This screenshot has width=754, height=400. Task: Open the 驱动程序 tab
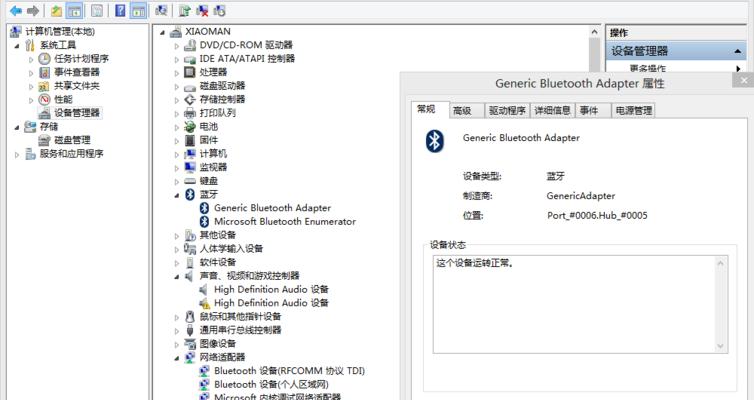[x=507, y=111]
